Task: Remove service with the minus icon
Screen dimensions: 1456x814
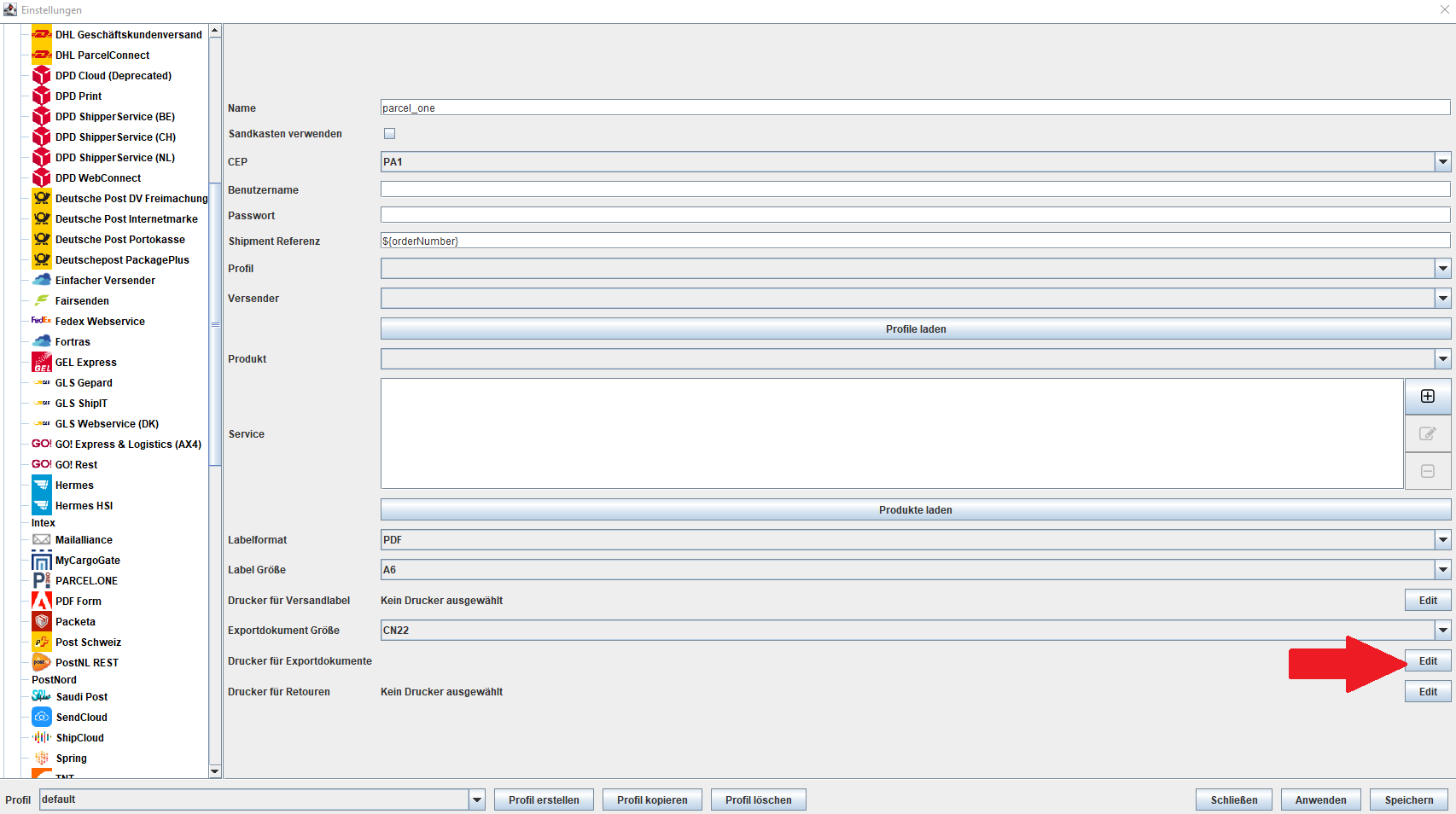Action: [1428, 472]
